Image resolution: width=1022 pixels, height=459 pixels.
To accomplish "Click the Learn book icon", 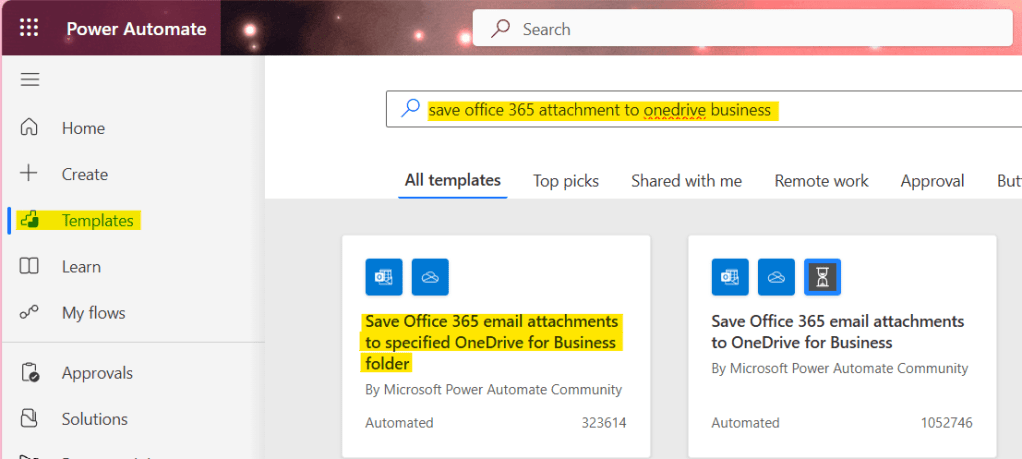I will [30, 266].
